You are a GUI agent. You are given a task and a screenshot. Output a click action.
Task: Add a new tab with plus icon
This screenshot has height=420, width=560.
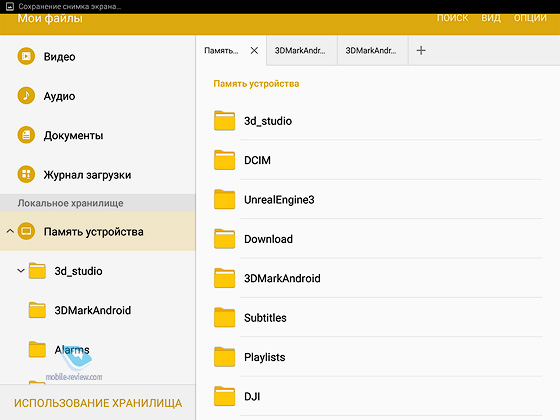421,50
